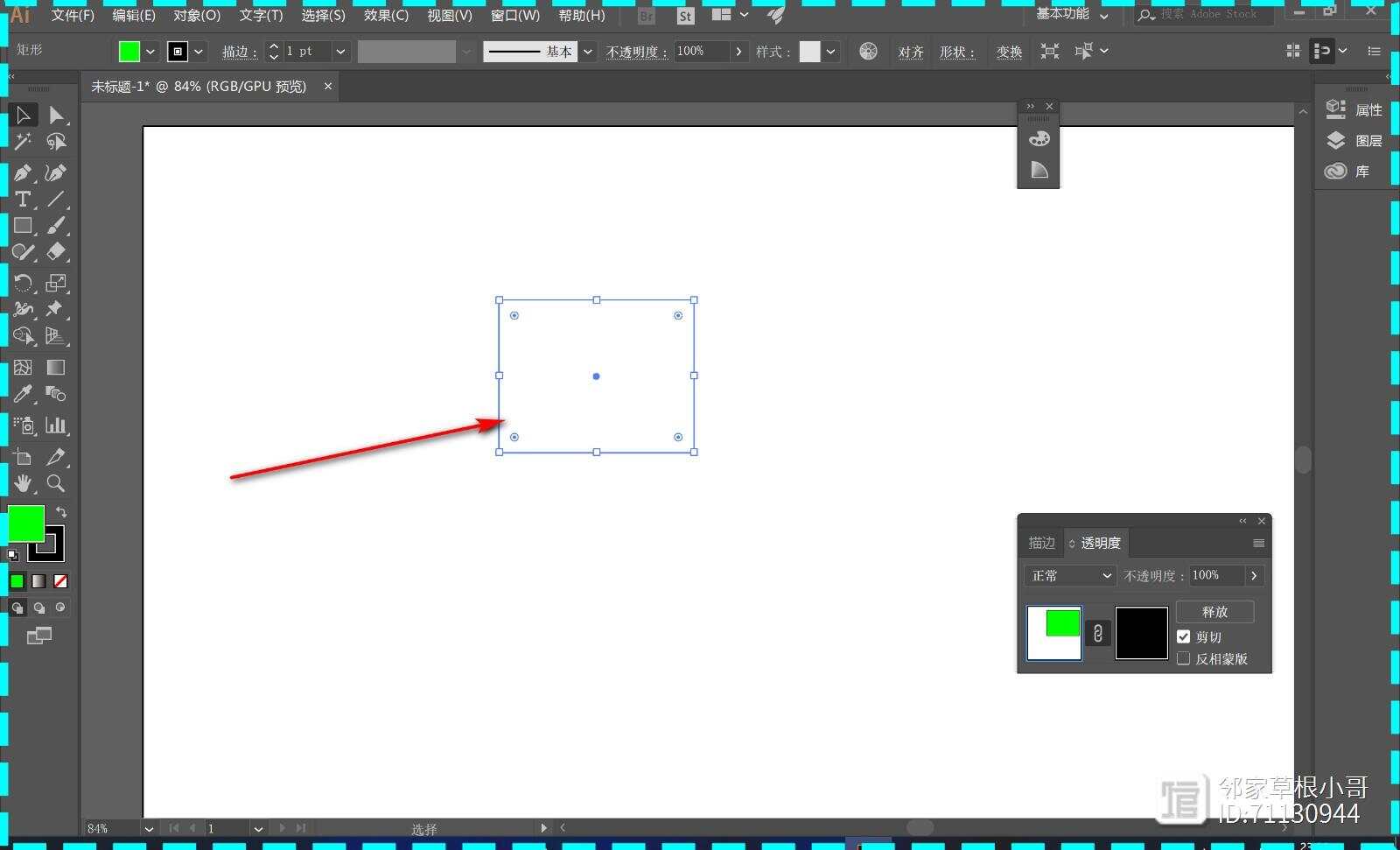Click the 释放 release mask button

[1214, 611]
